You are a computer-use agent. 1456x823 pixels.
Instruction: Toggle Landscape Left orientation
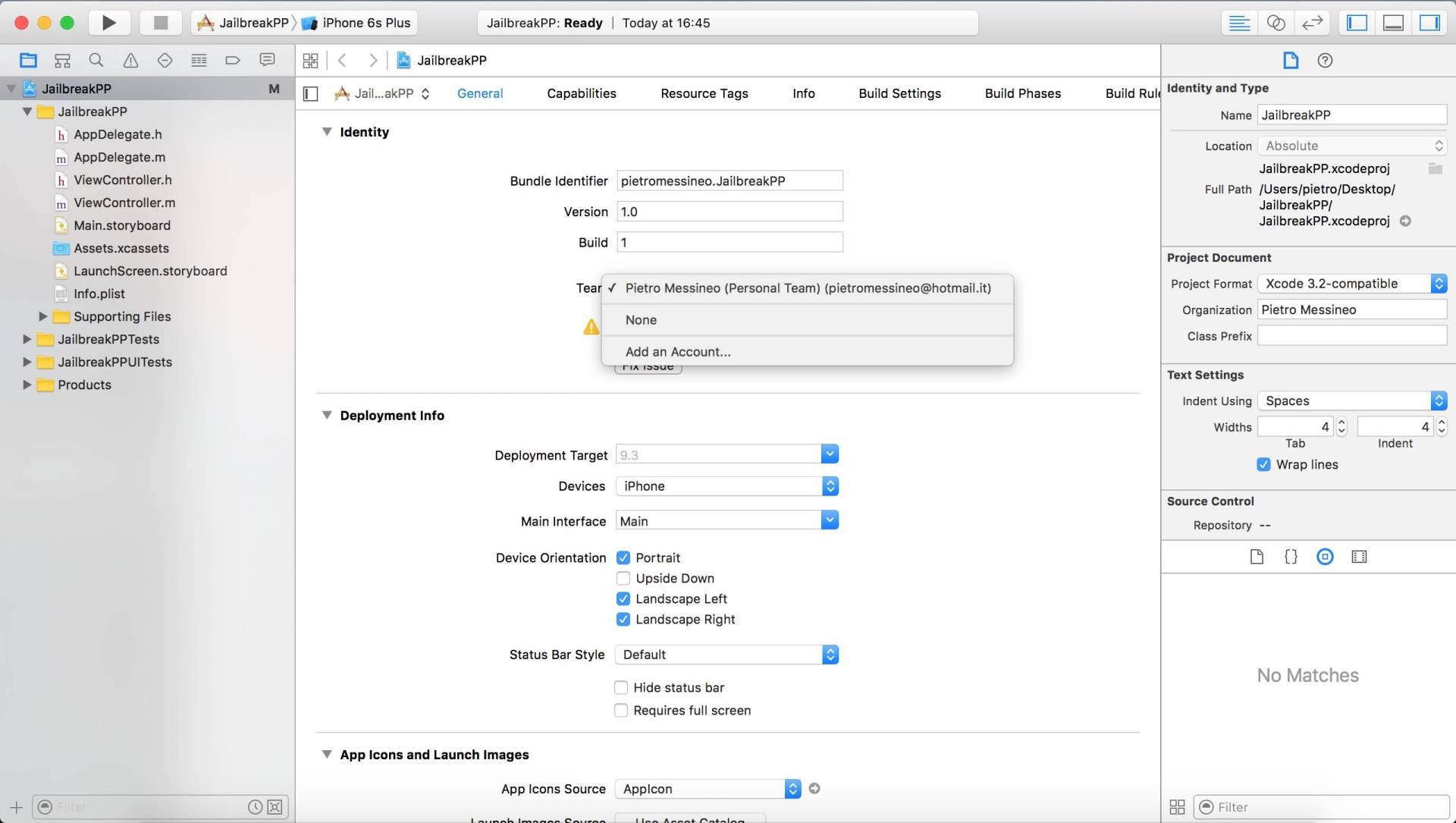[x=623, y=598]
